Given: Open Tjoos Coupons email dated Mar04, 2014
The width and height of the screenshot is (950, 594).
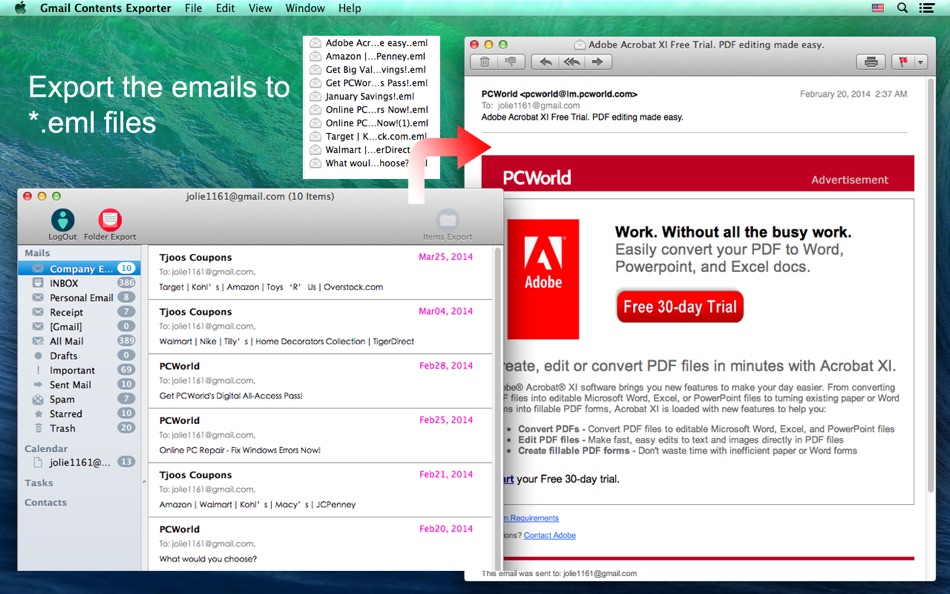Looking at the screenshot, I should click(x=321, y=327).
